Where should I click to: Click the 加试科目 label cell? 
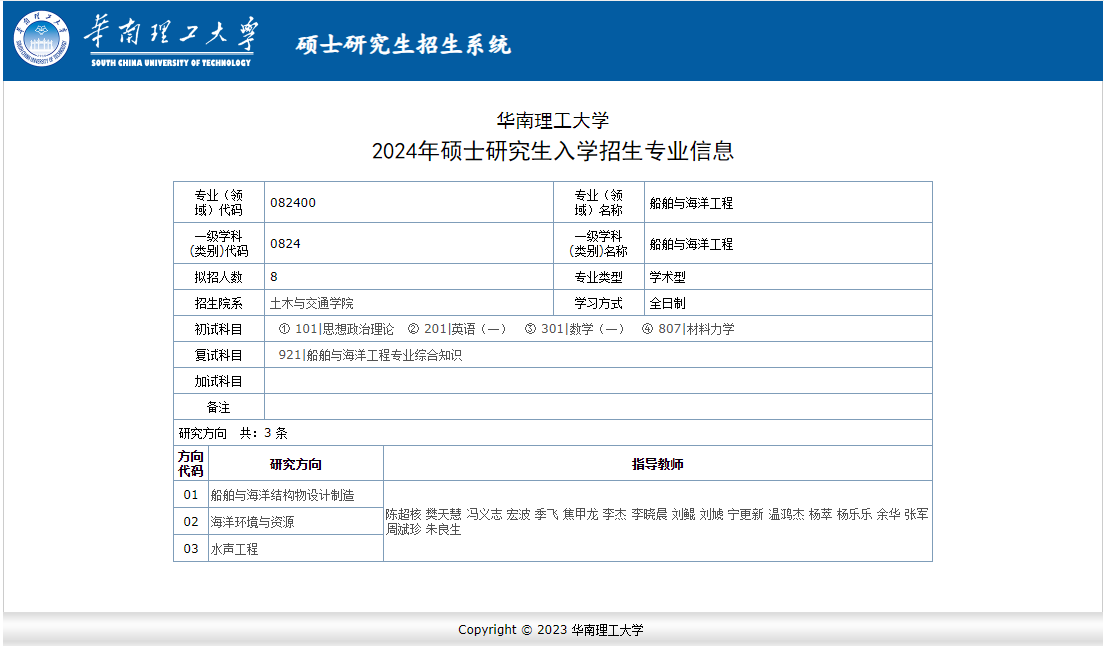[x=219, y=381]
